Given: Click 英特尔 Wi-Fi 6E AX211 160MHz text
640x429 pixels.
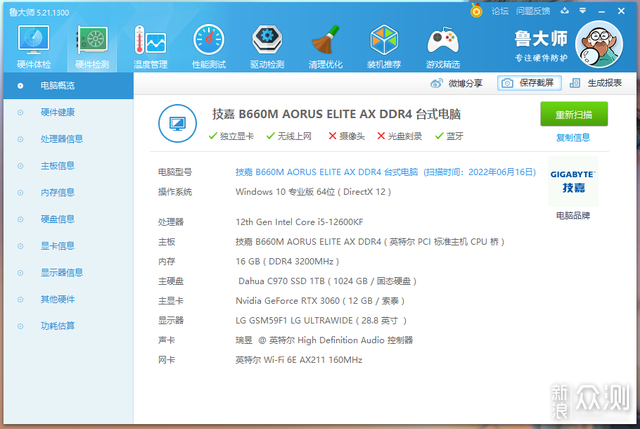Looking at the screenshot, I should [299, 360].
